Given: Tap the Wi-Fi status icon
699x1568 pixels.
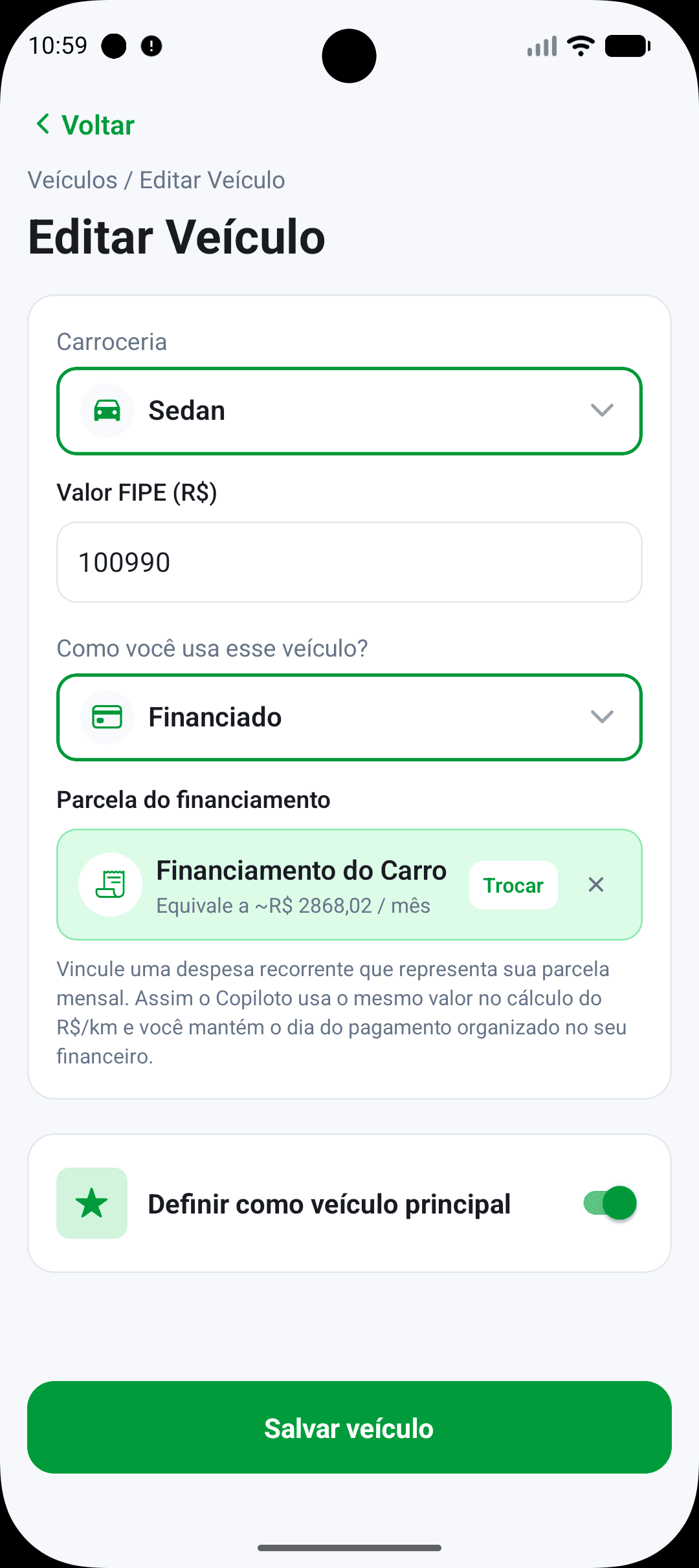Looking at the screenshot, I should tap(581, 46).
